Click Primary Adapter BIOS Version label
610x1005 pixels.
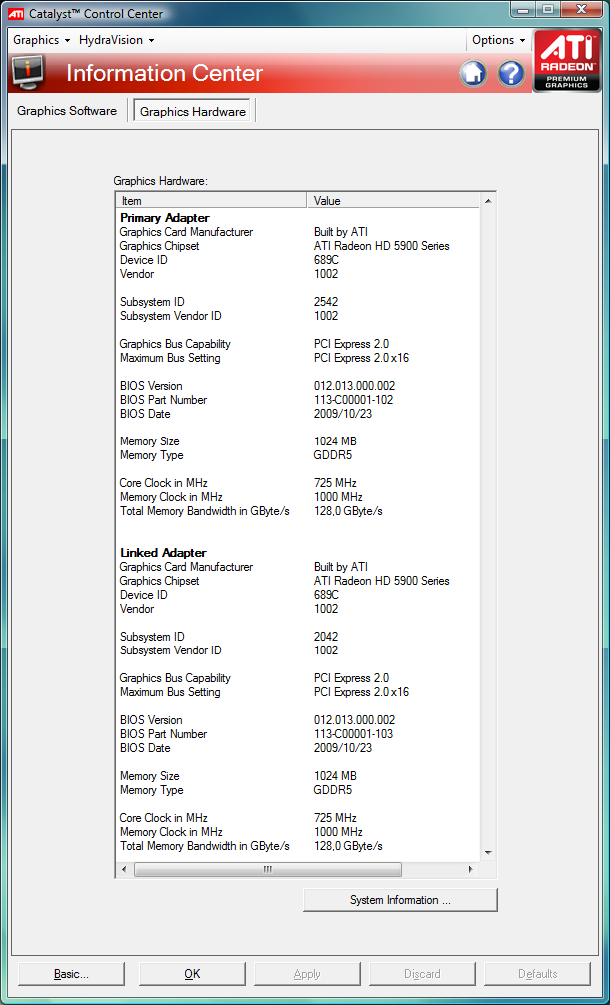click(x=151, y=386)
